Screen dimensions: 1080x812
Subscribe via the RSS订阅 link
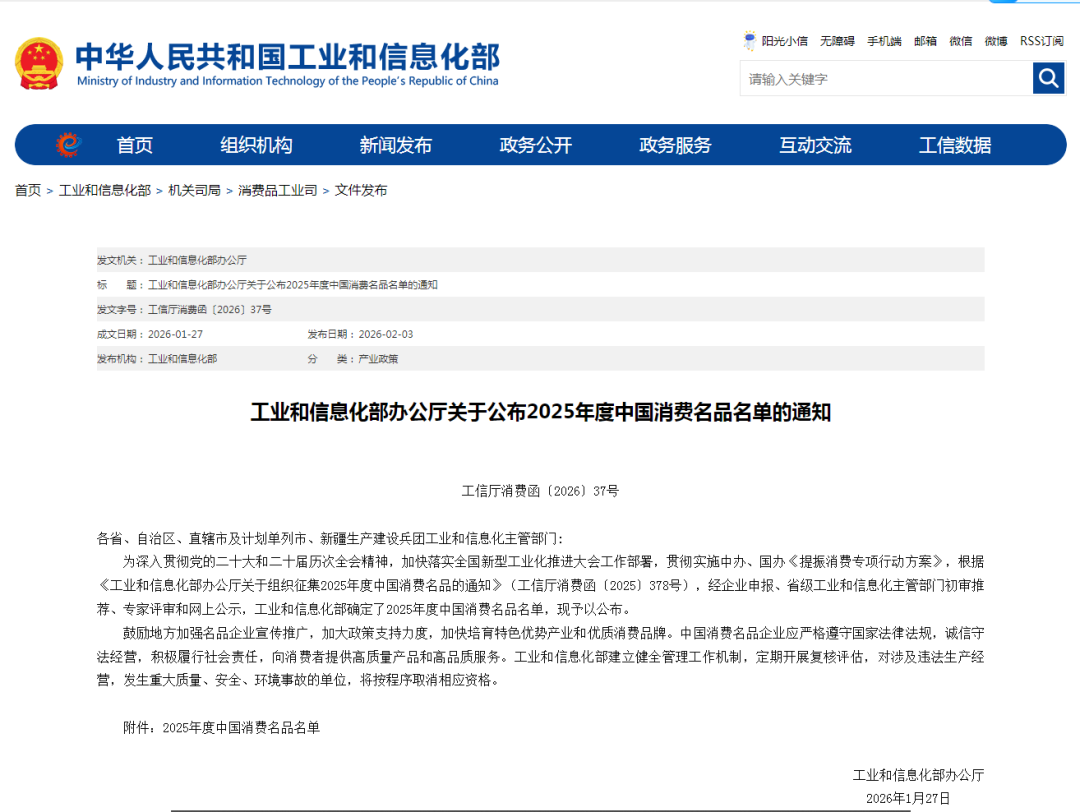(1041, 41)
